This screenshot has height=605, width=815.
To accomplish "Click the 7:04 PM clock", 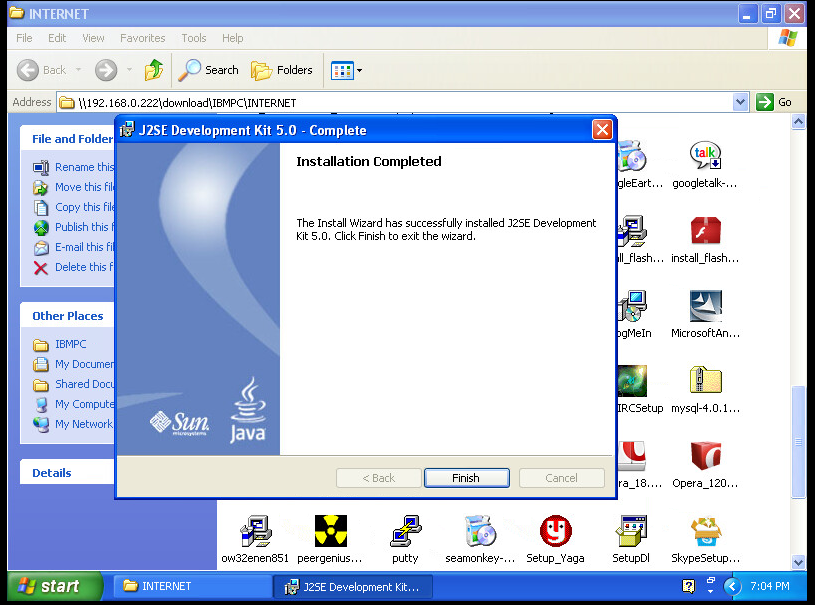I will pyautogui.click(x=770, y=586).
